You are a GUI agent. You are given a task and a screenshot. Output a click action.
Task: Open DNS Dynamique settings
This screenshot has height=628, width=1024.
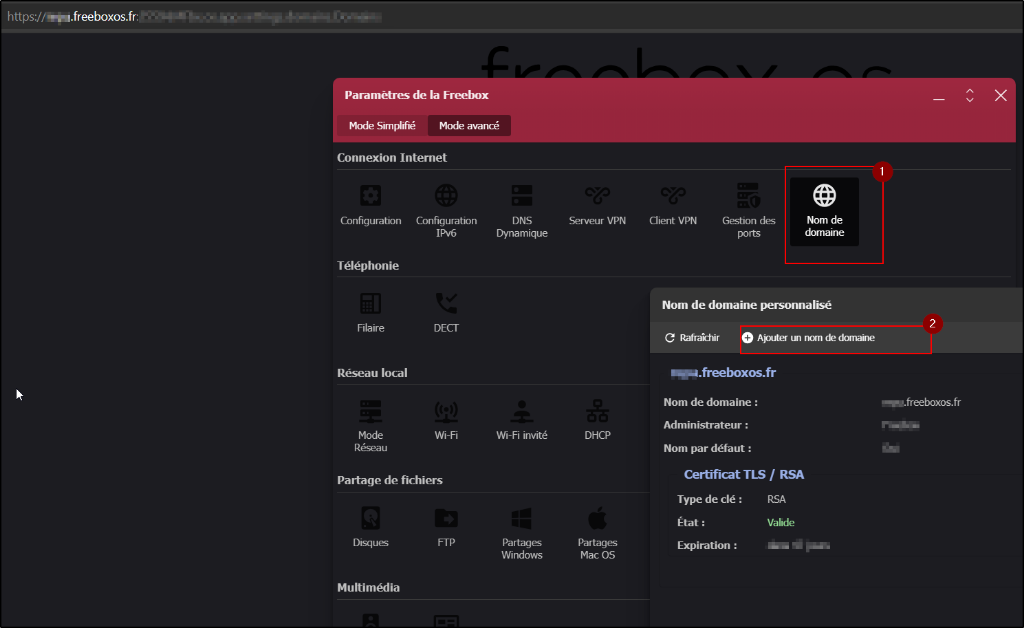(x=522, y=211)
